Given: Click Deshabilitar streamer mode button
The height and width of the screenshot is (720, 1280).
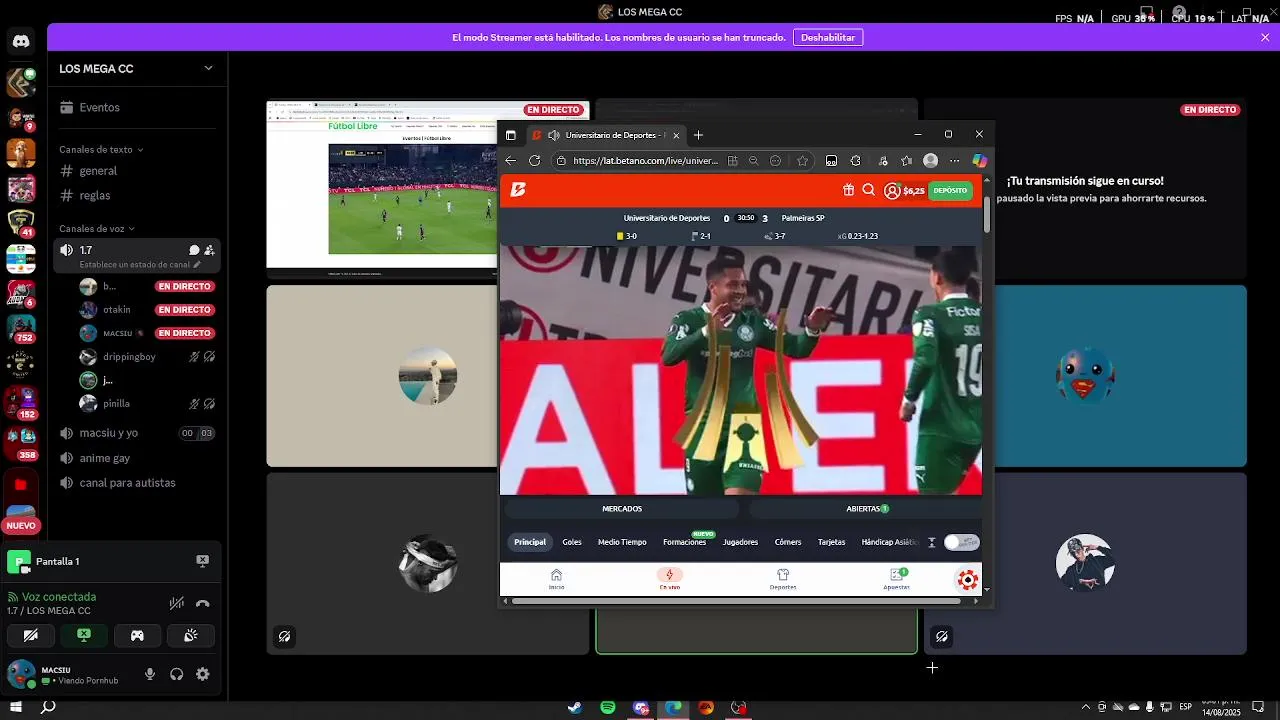Looking at the screenshot, I should pos(828,37).
